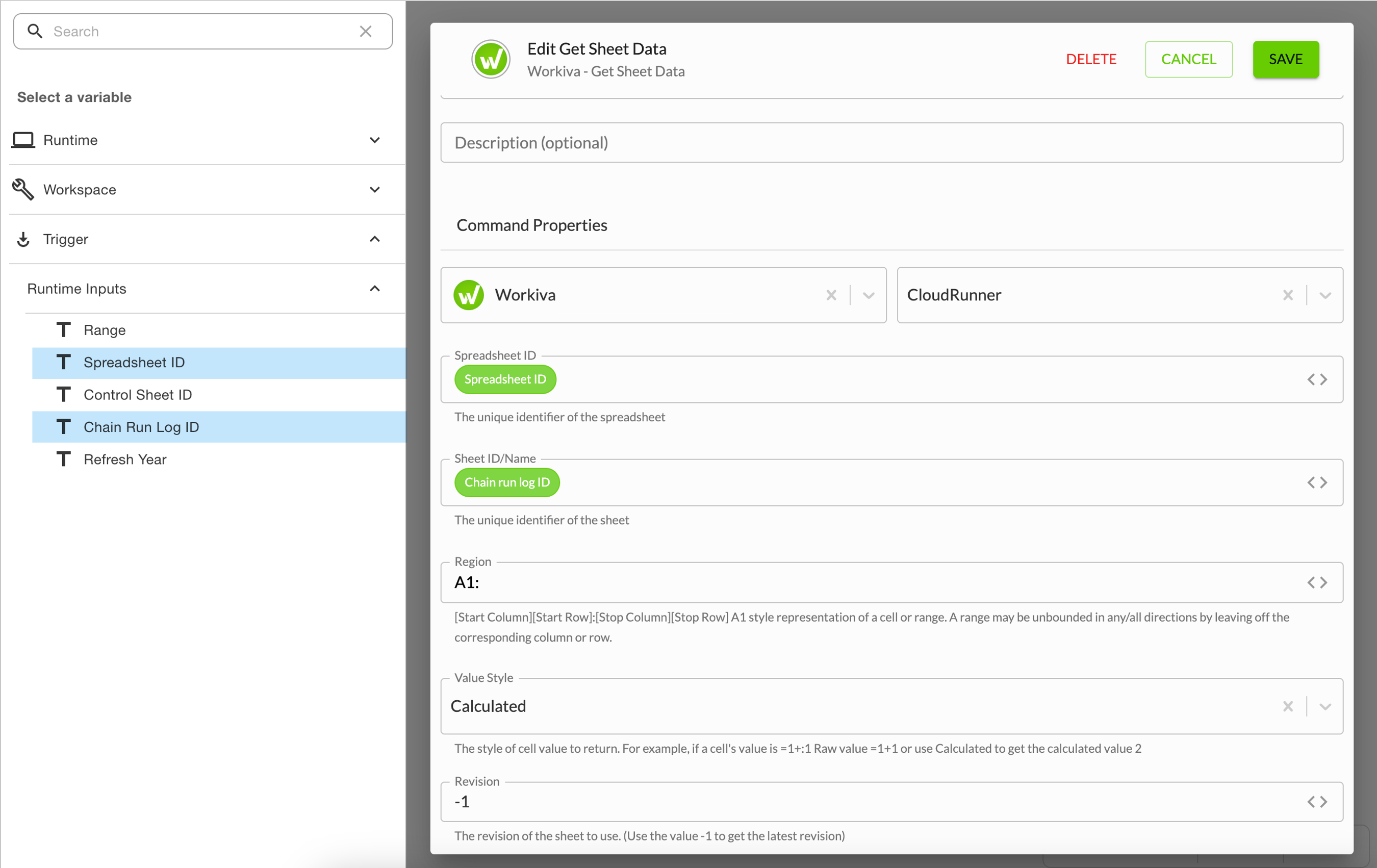This screenshot has width=1377, height=868.
Task: Click the Workiva connector logo icon
Action: click(x=468, y=295)
